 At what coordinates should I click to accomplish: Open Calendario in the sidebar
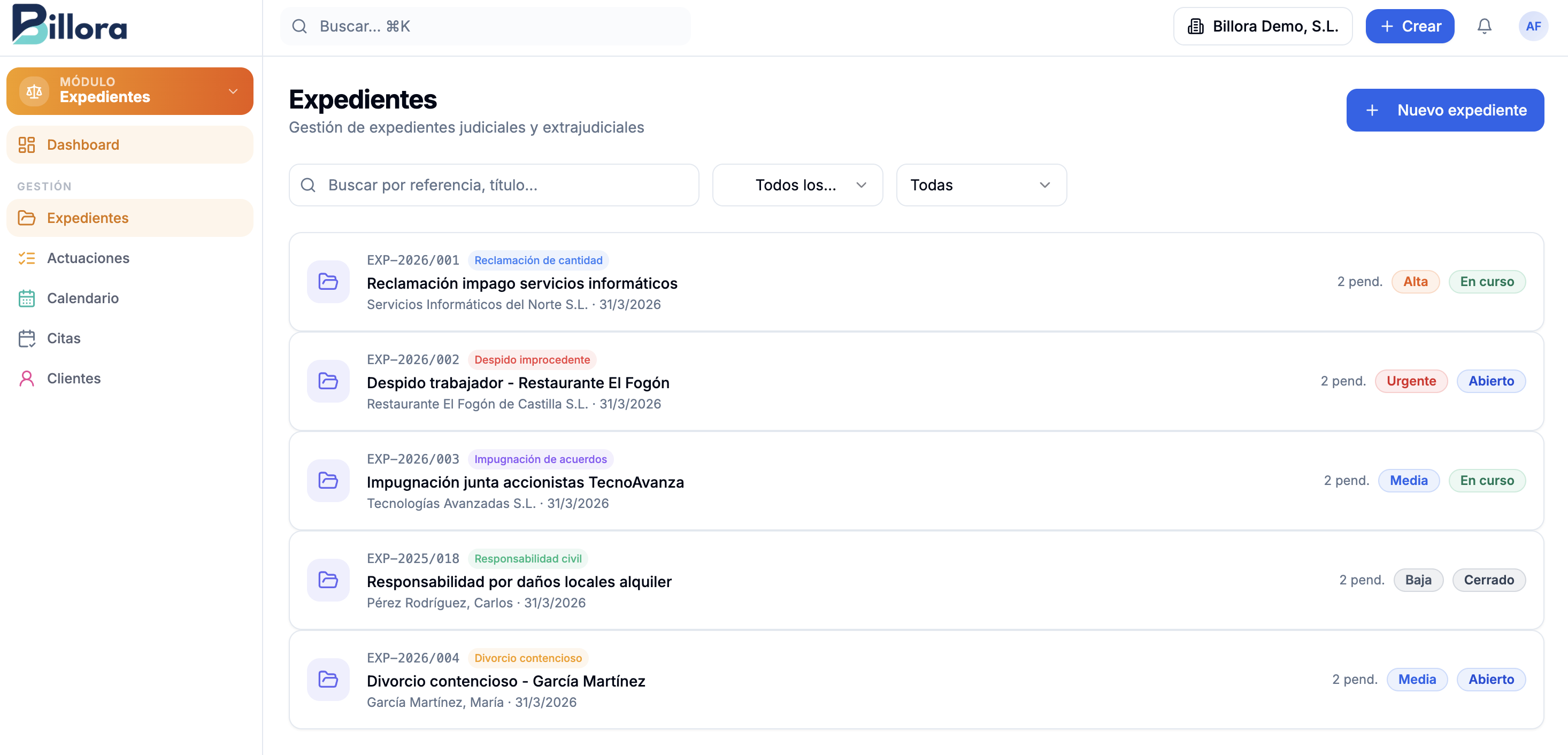click(x=83, y=298)
